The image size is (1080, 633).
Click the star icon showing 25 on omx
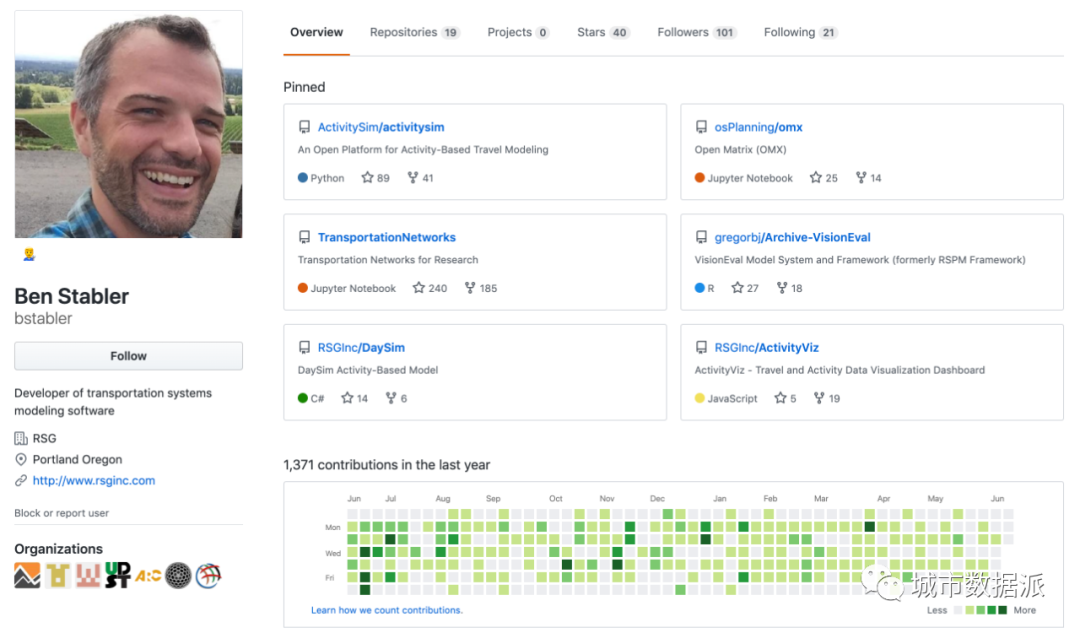816,177
